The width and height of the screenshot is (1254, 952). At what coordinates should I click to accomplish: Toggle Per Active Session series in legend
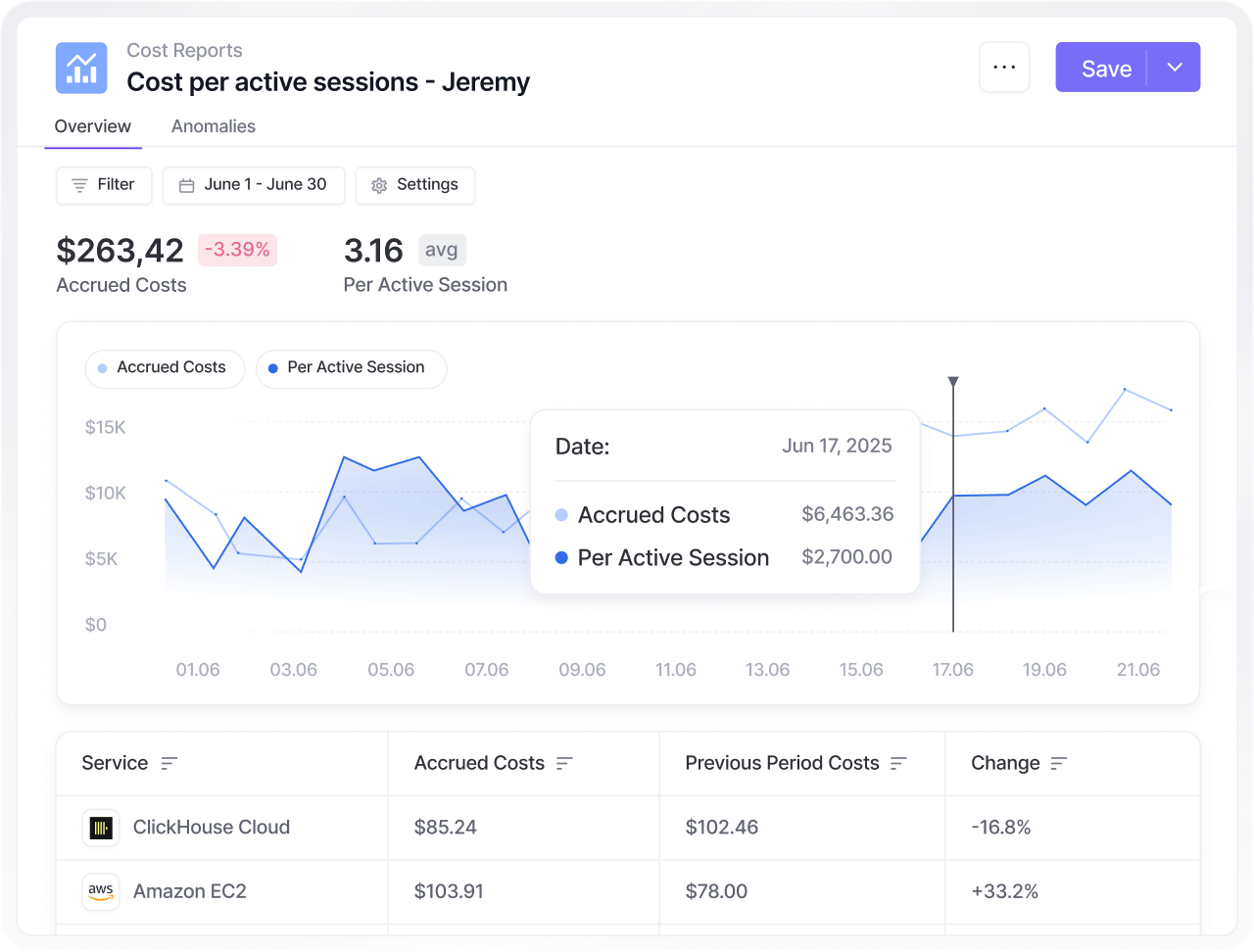coord(350,368)
